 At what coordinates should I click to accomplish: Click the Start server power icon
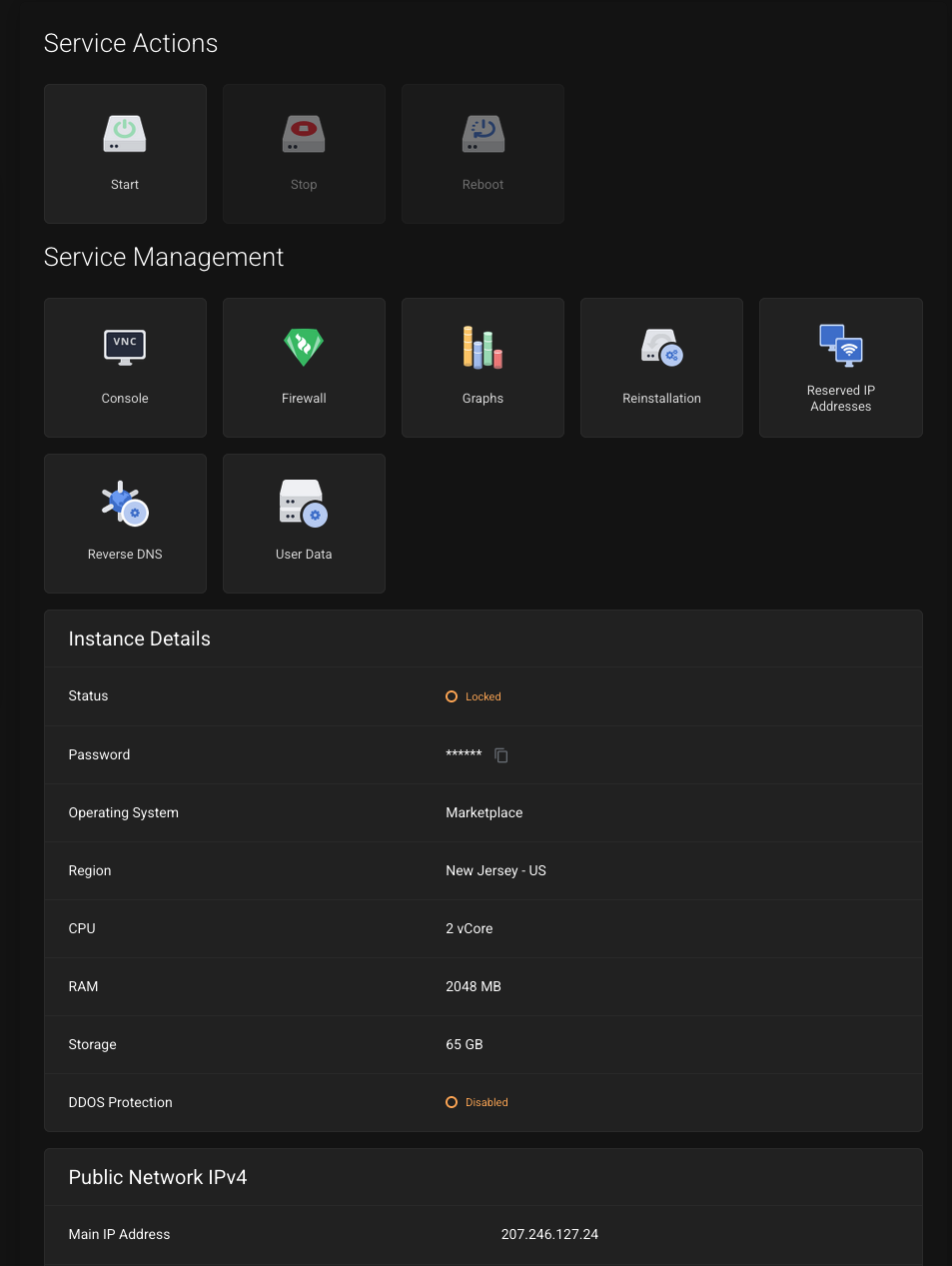[125, 134]
